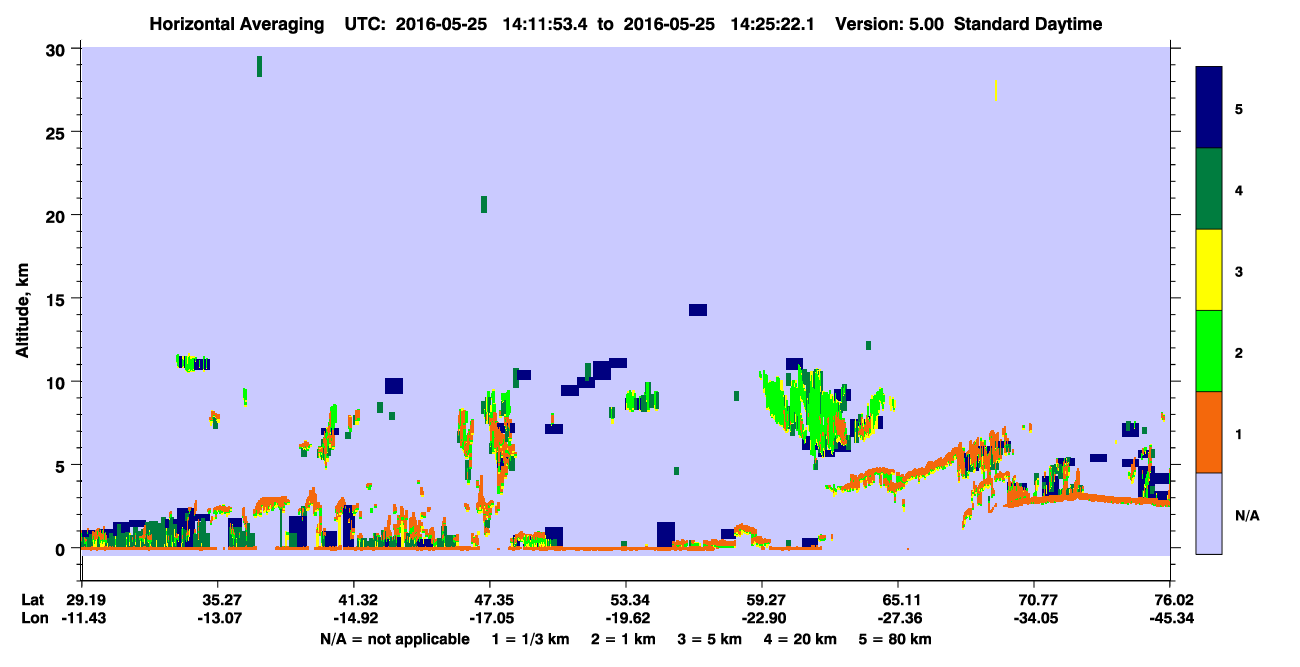This screenshot has height=667, width=1300.
Task: Click the y-axis tick label '10'
Action: click(57, 382)
